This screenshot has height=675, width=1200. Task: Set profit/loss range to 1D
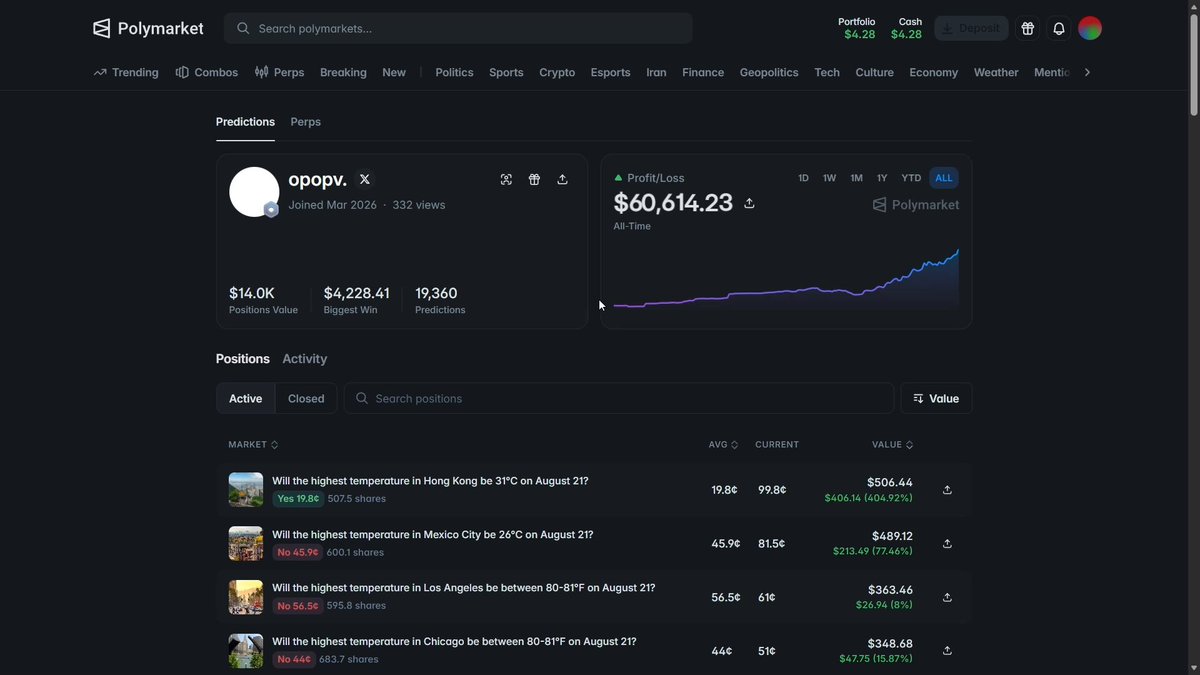pos(803,178)
